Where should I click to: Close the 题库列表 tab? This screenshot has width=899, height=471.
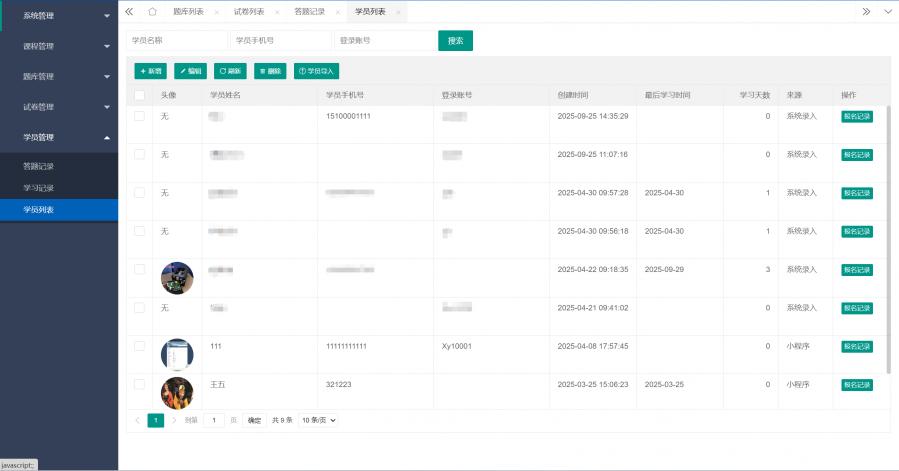point(216,12)
